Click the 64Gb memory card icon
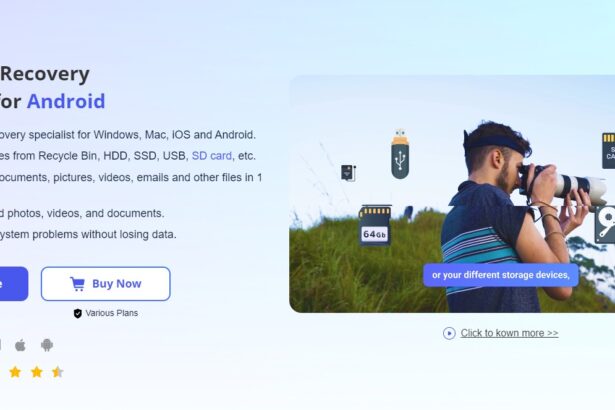Viewport: 615px width, 410px height. tap(375, 226)
